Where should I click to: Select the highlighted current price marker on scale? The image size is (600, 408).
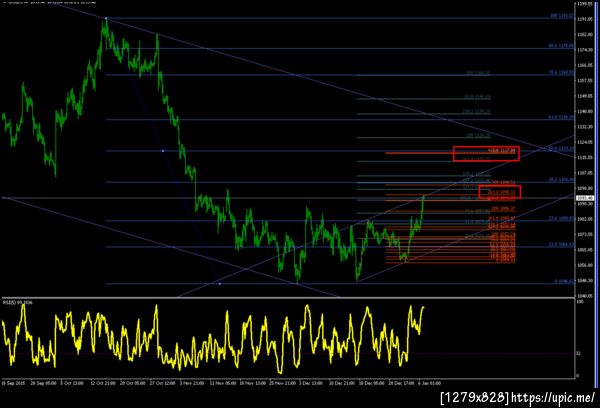(585, 198)
